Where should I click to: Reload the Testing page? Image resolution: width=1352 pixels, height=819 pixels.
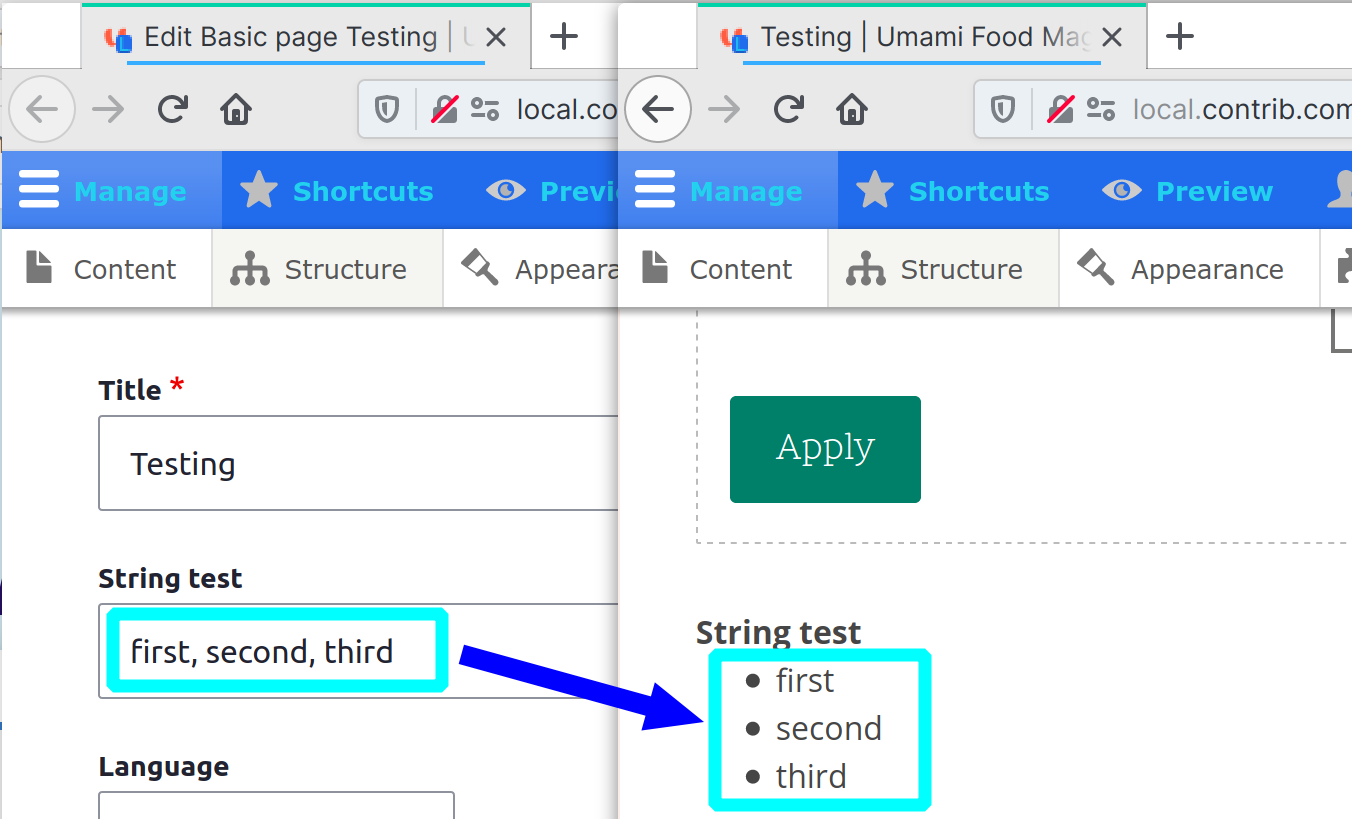(789, 109)
